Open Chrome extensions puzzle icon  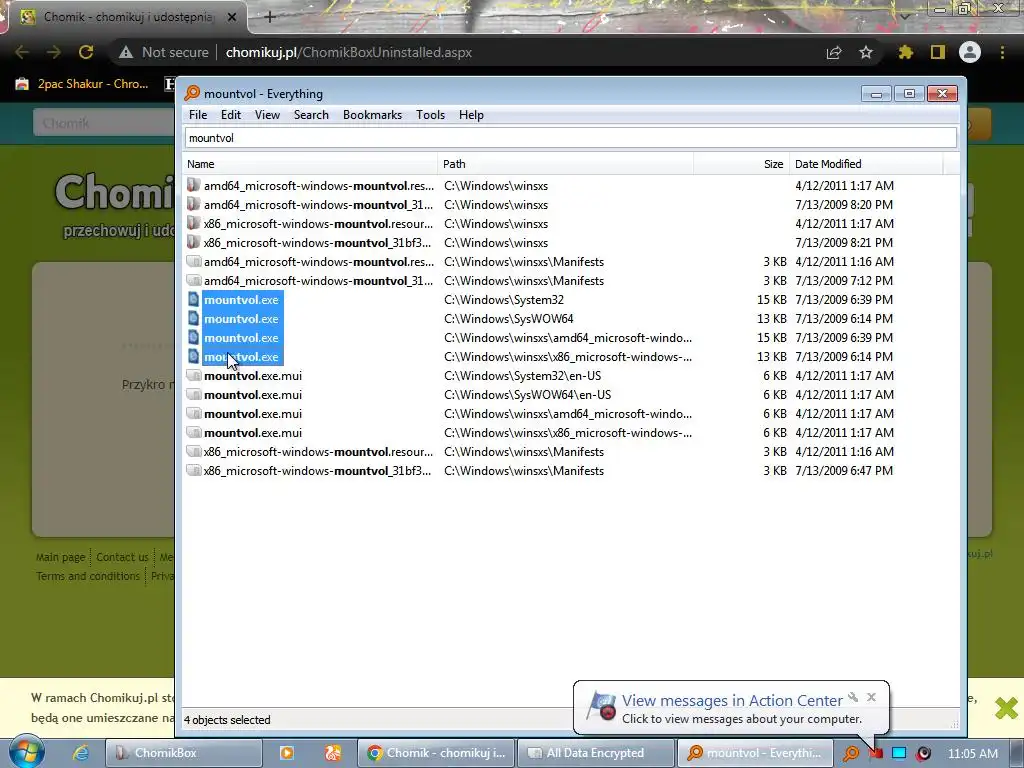point(905,52)
